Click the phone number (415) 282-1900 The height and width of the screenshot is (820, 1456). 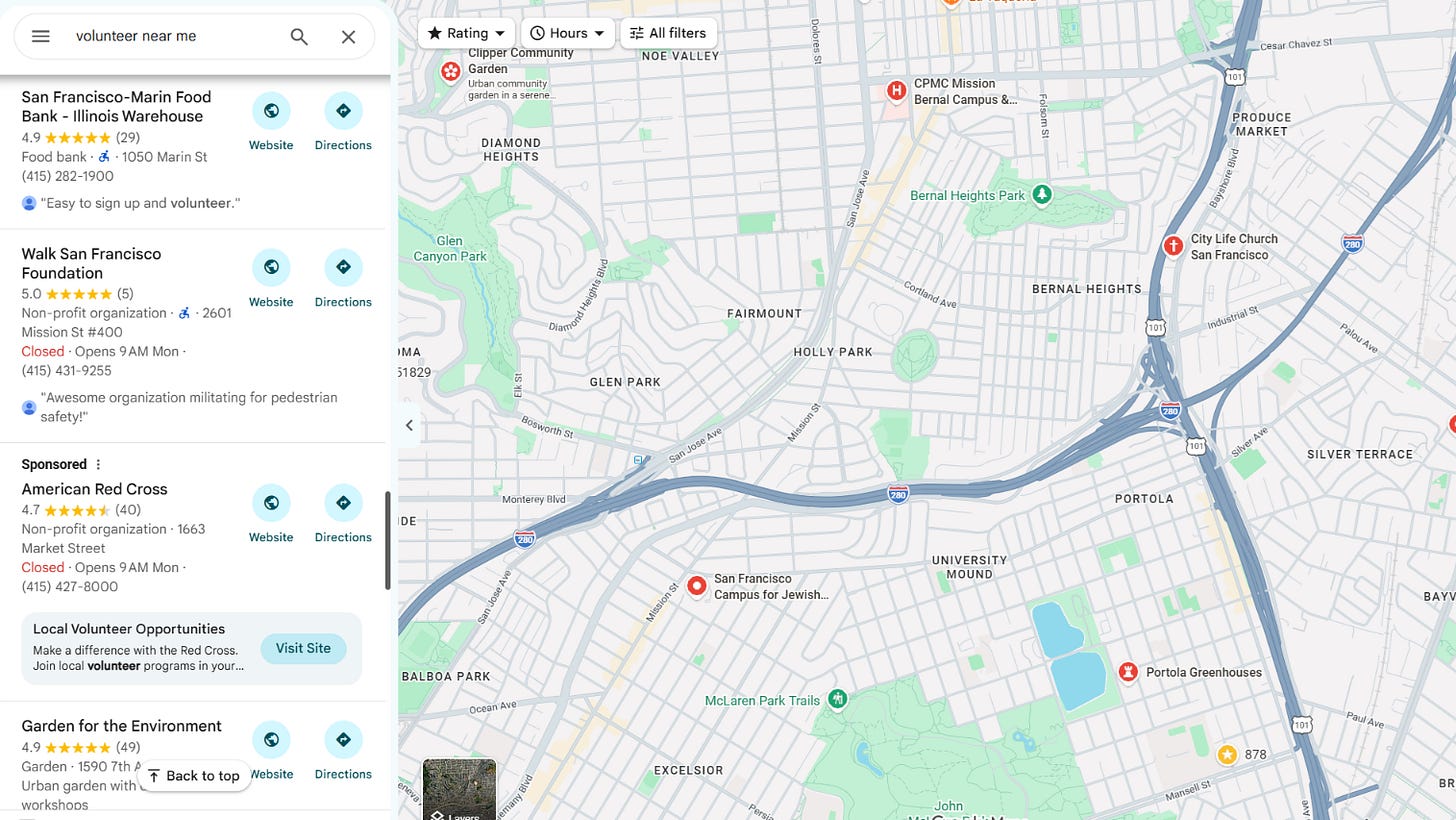(x=67, y=176)
